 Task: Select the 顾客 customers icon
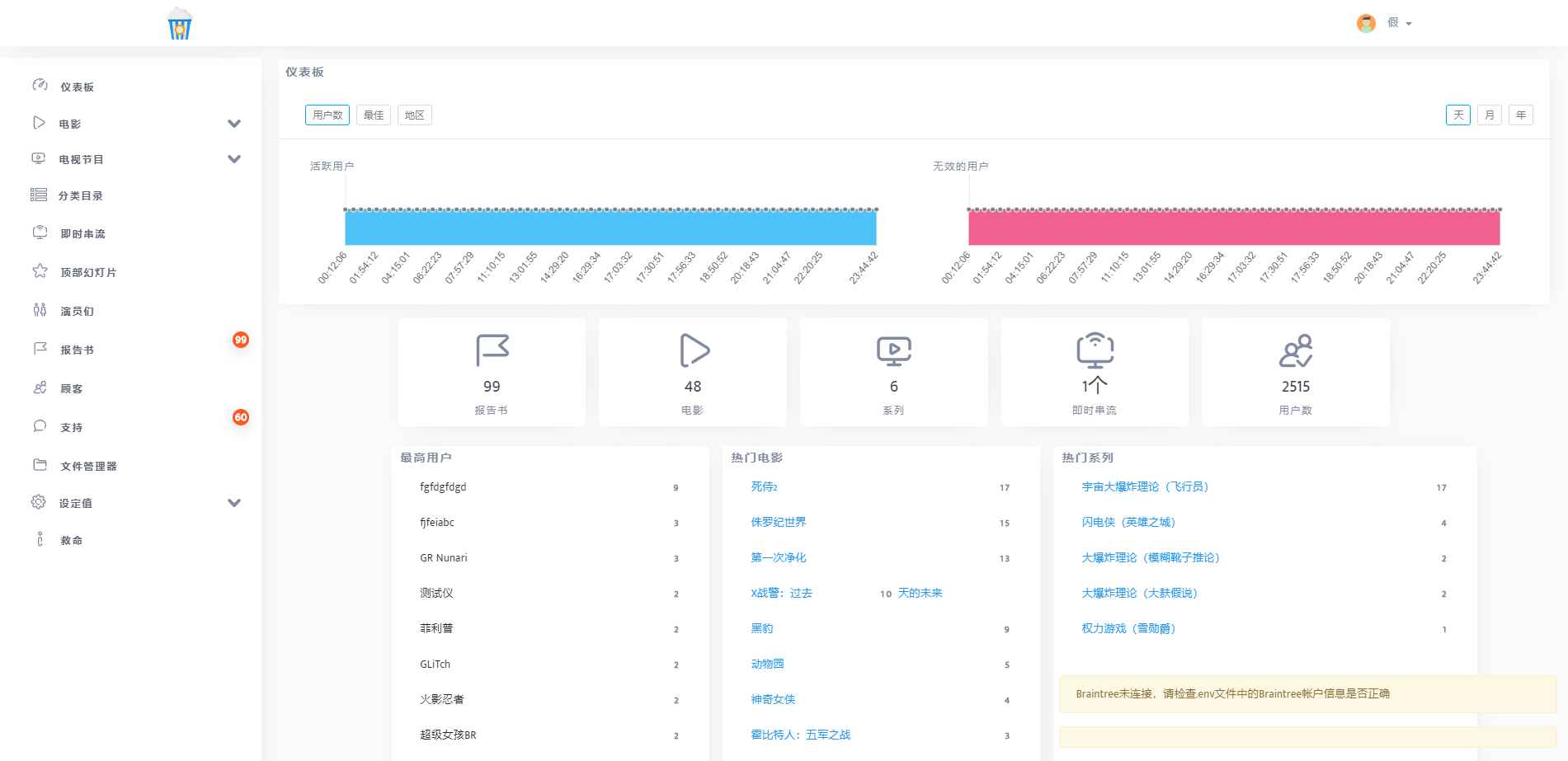point(40,388)
